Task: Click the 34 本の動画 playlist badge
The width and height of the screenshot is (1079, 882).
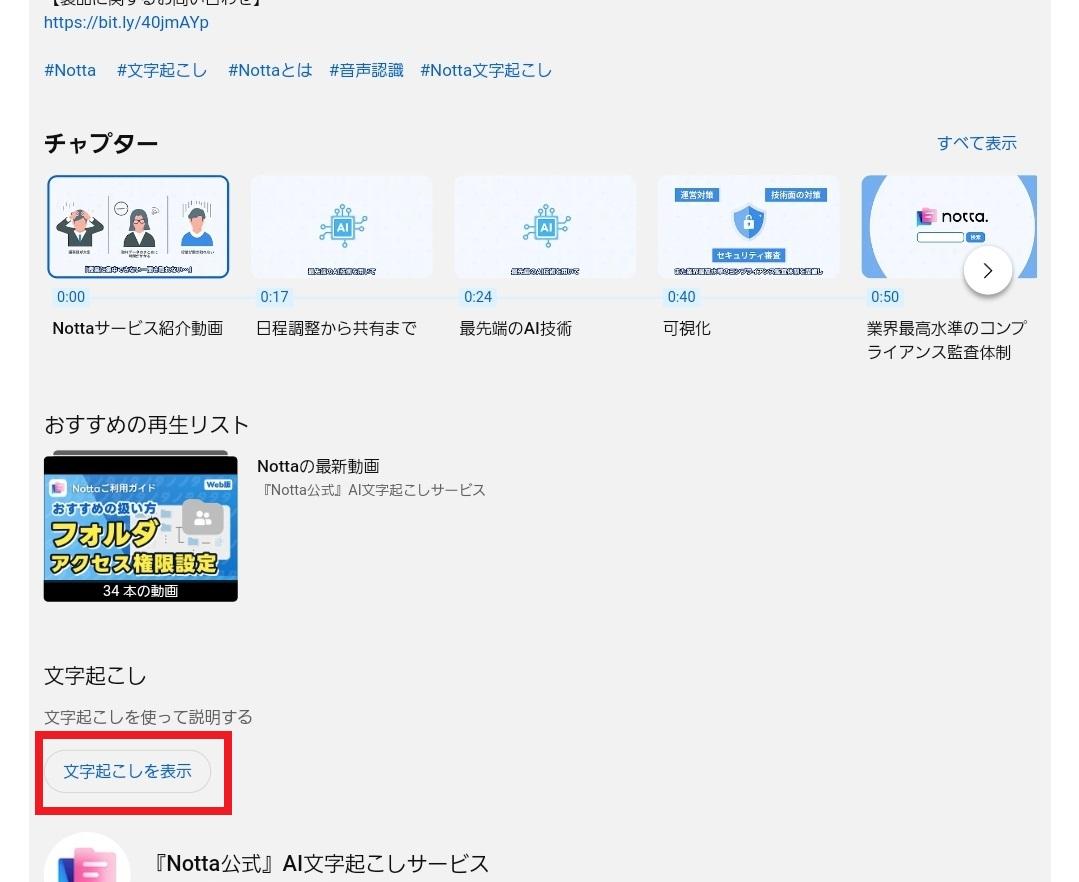Action: (140, 591)
